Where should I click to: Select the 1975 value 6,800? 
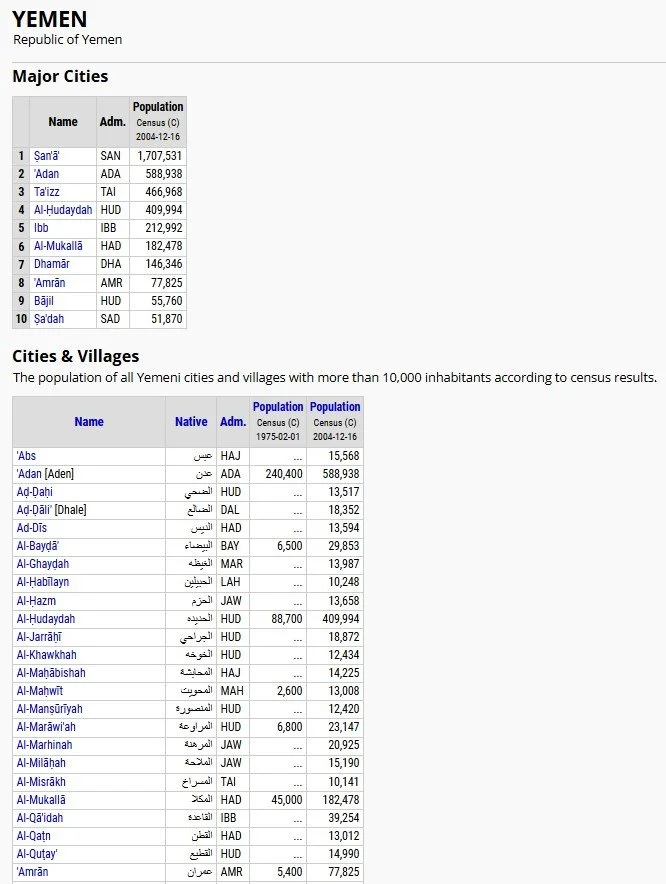(x=289, y=727)
